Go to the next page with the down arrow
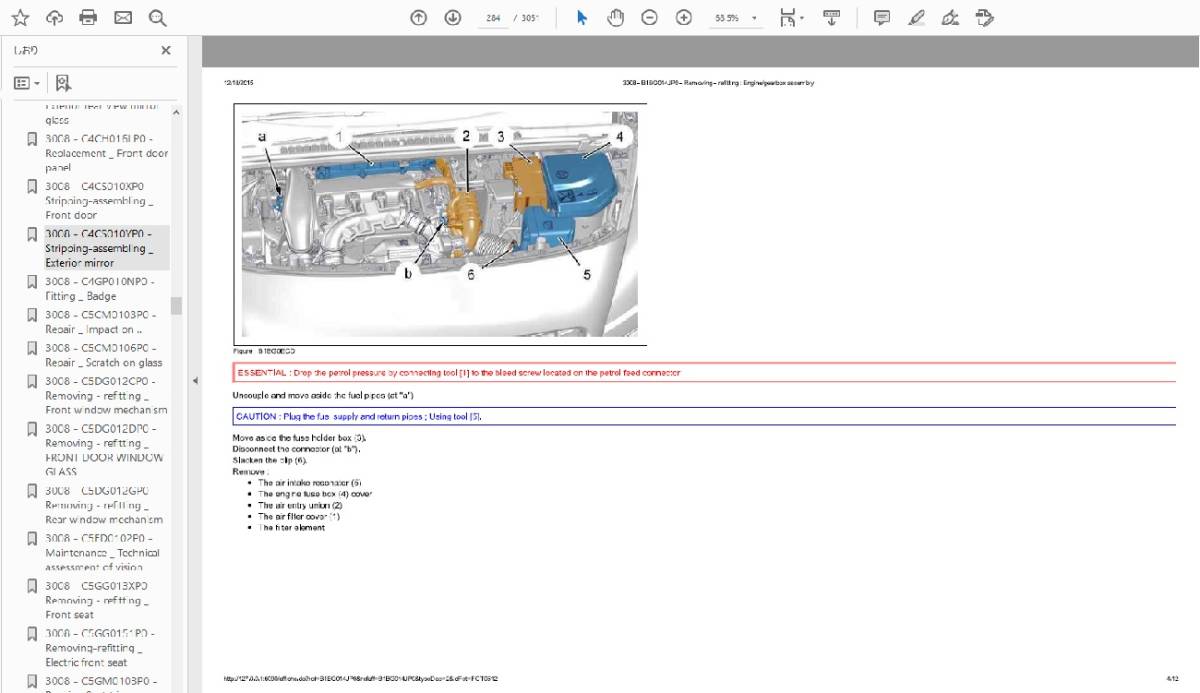Image resolution: width=1200 pixels, height=693 pixels. tap(452, 18)
